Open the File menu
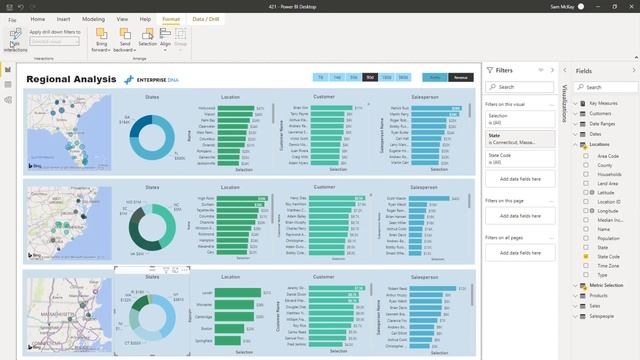The width and height of the screenshot is (640, 360). (x=12, y=20)
